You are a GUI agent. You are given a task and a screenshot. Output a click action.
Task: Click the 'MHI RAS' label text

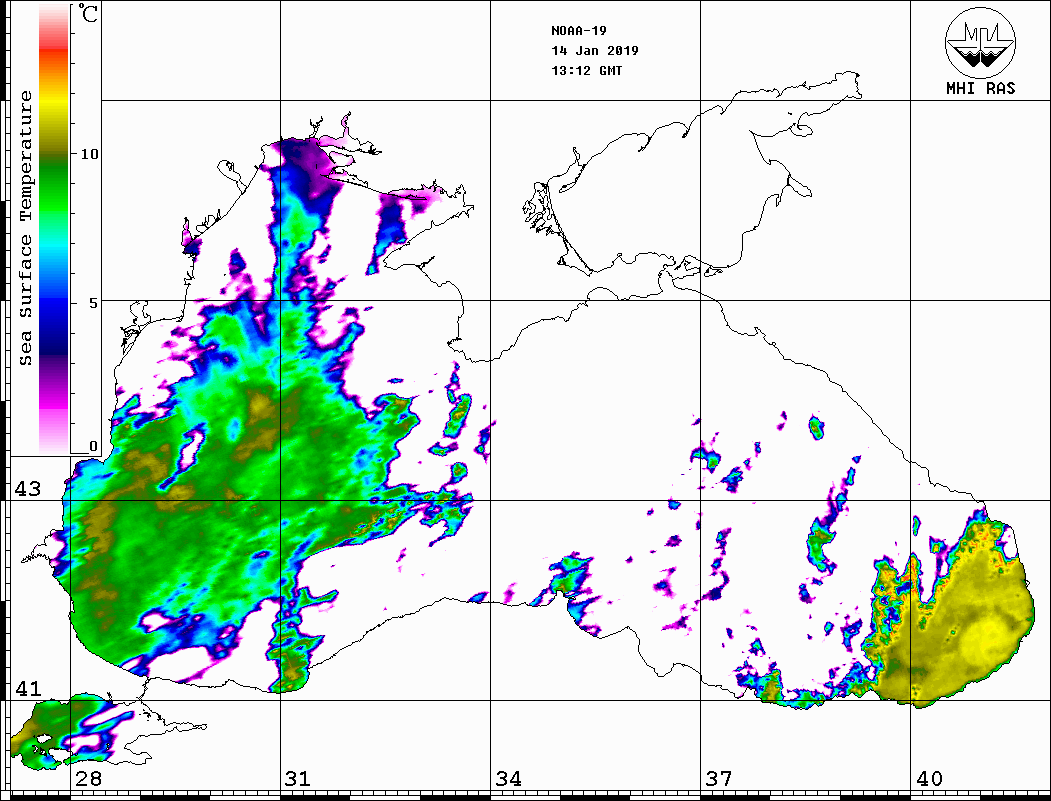click(x=980, y=88)
